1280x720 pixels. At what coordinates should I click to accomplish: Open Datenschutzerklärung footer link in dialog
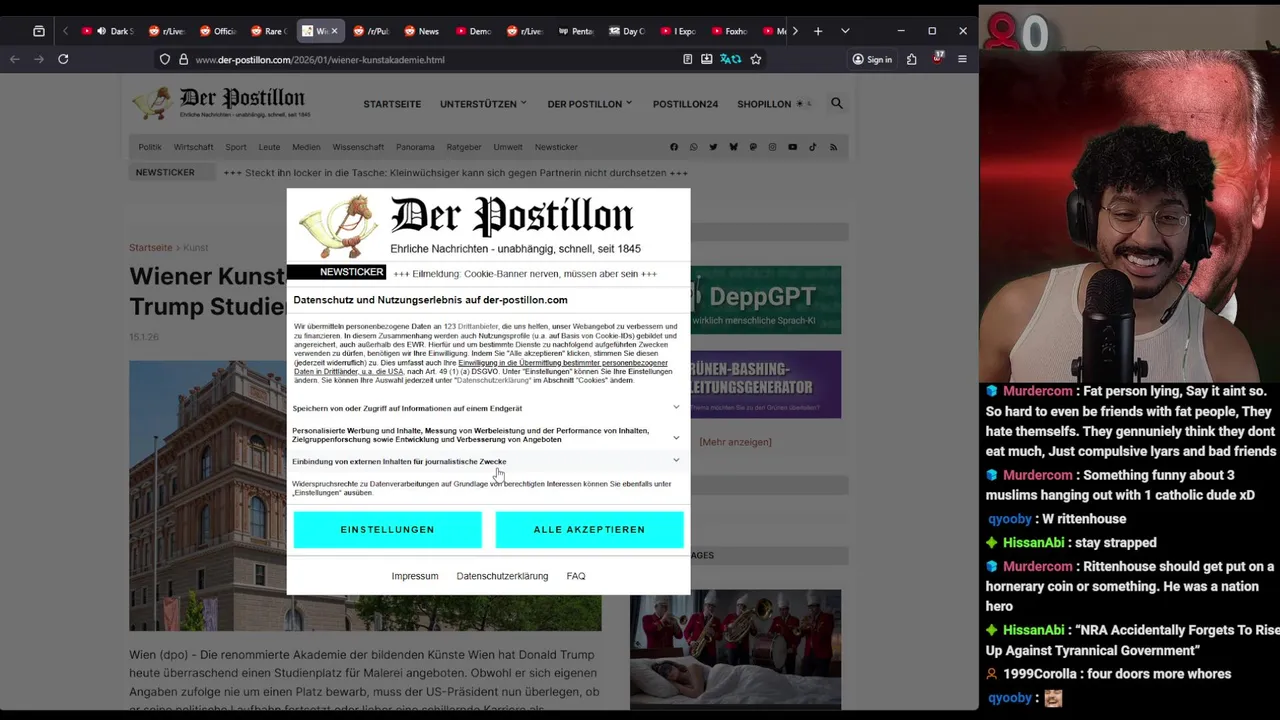tap(502, 576)
